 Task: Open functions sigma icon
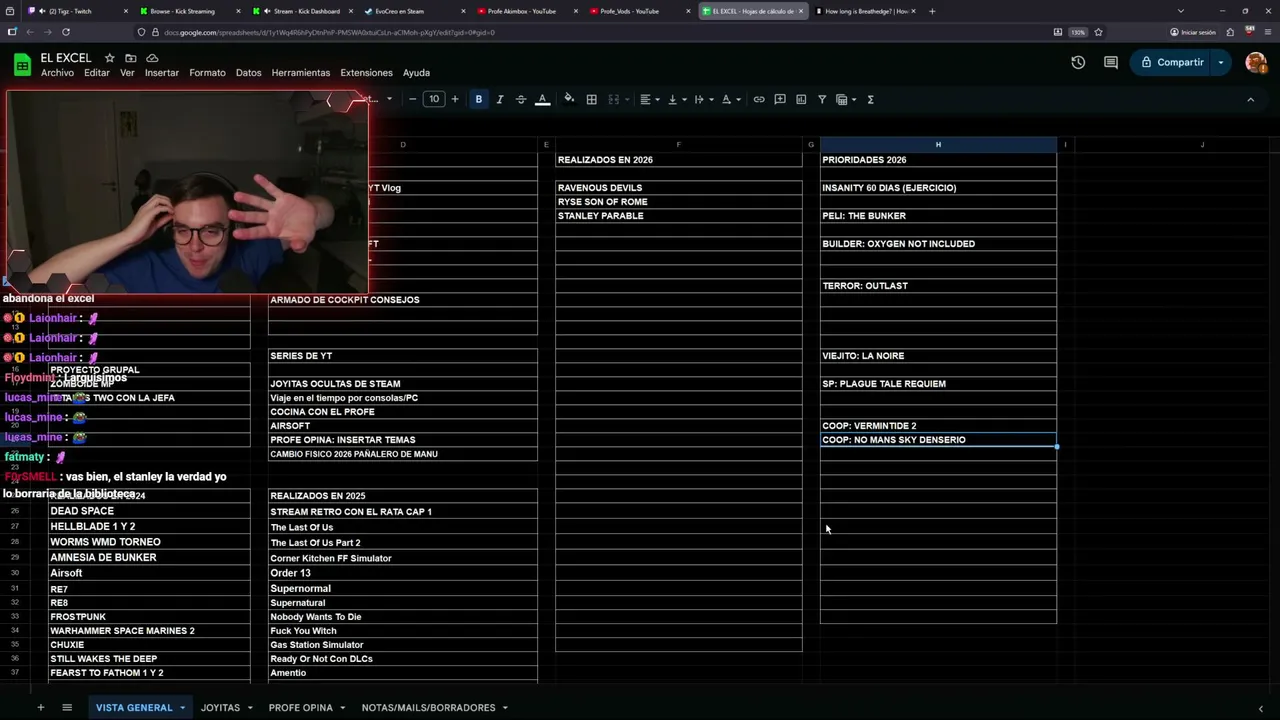coord(870,99)
